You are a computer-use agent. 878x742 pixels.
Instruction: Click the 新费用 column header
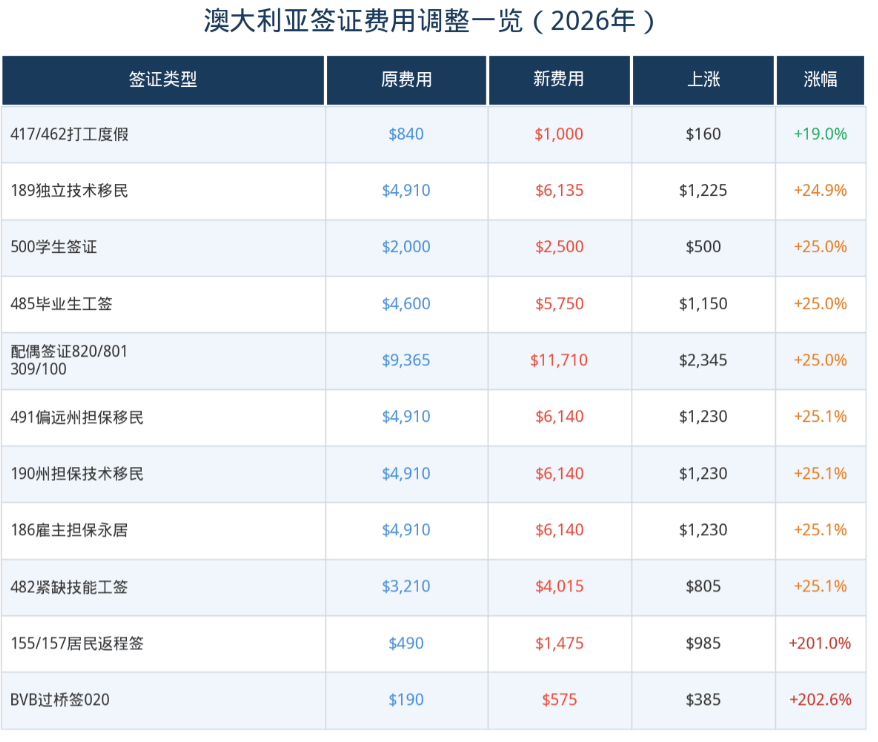559,80
